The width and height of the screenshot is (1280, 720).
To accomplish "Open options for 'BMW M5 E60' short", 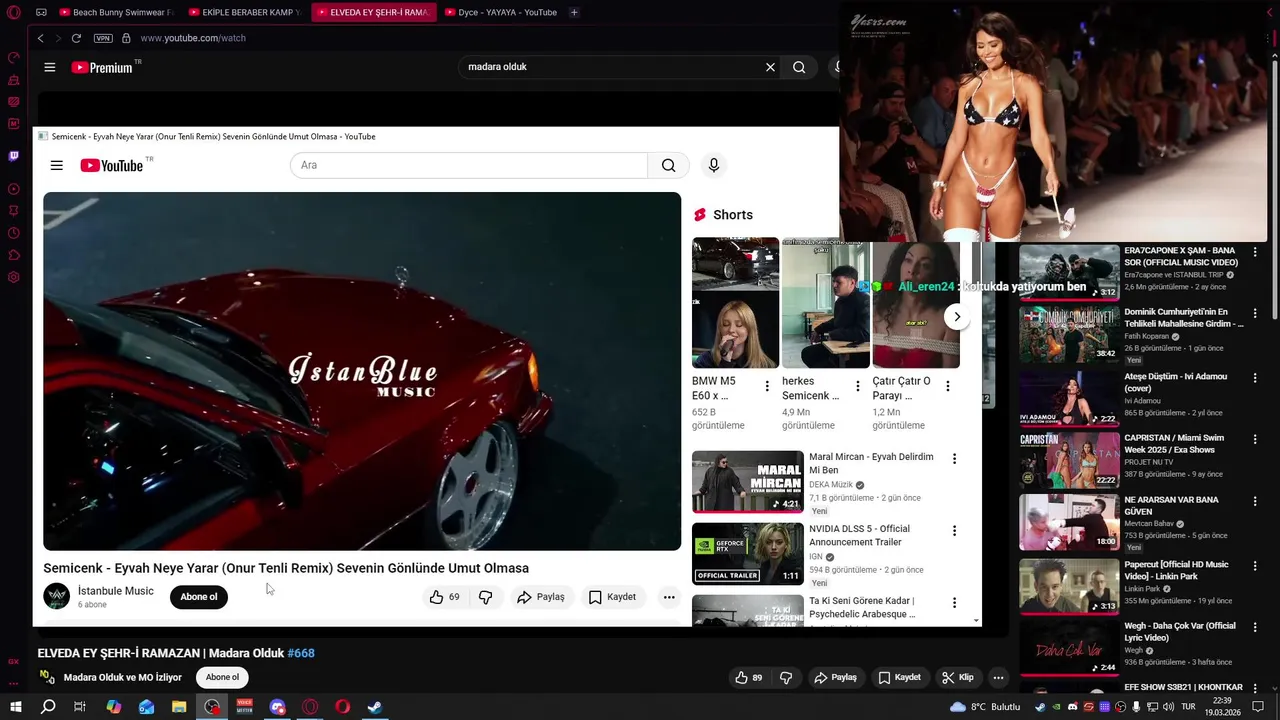I will [767, 386].
